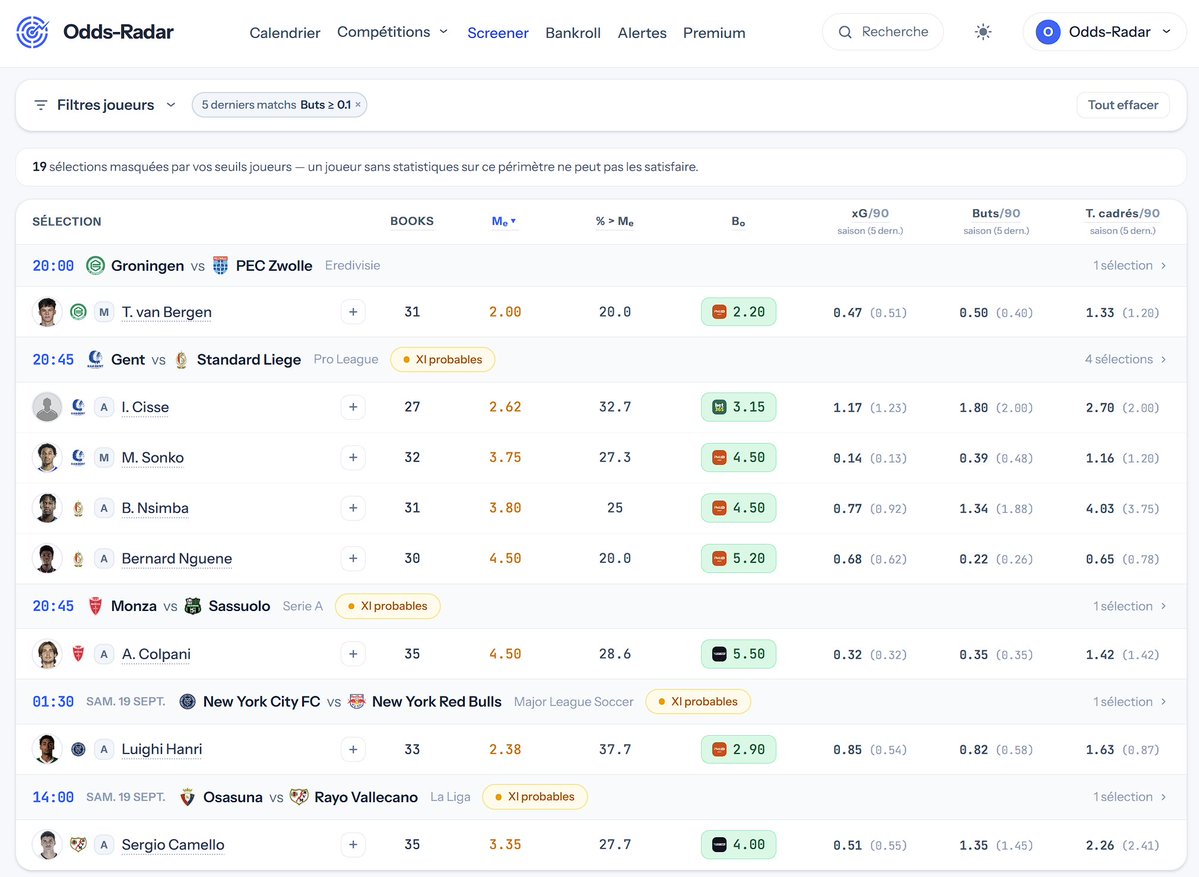
Task: Click XI probables badge for Gent match
Action: (443, 359)
